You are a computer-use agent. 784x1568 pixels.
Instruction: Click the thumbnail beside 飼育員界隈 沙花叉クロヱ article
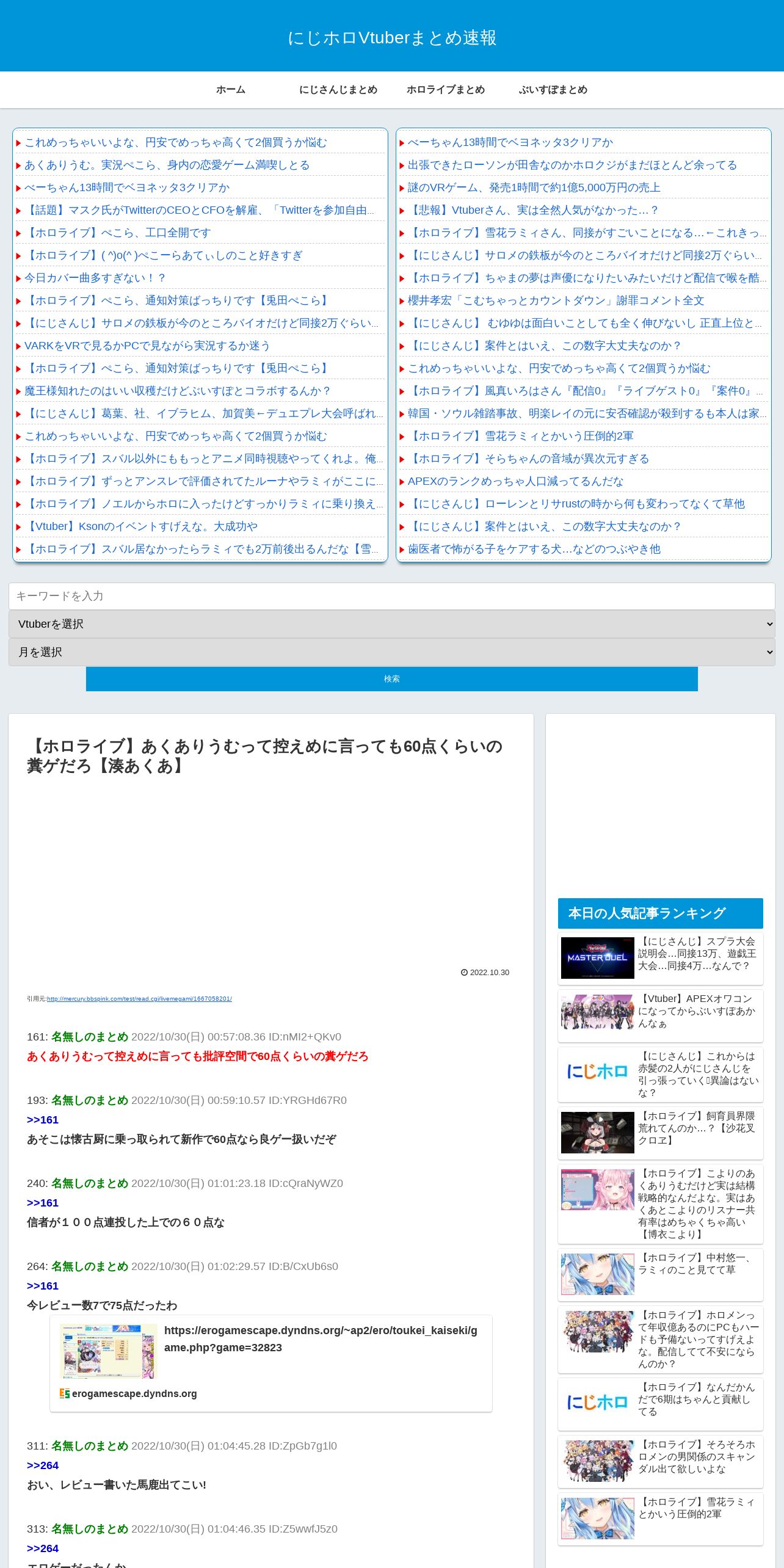598,1133
